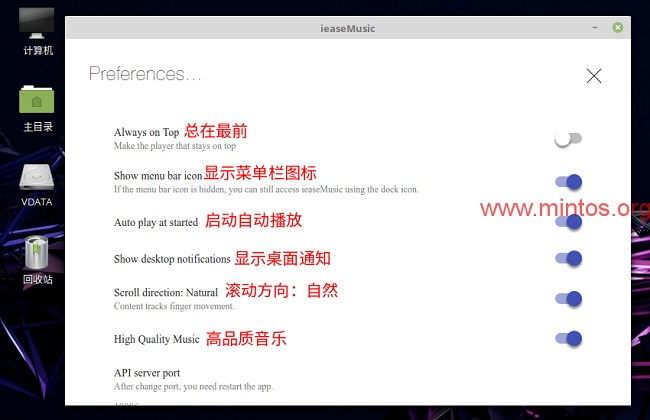Disable Auto play at started switch

569,221
